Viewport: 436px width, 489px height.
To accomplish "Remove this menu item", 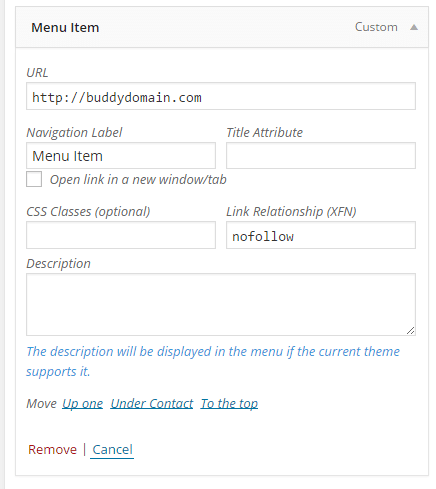I will pyautogui.click(x=52, y=450).
